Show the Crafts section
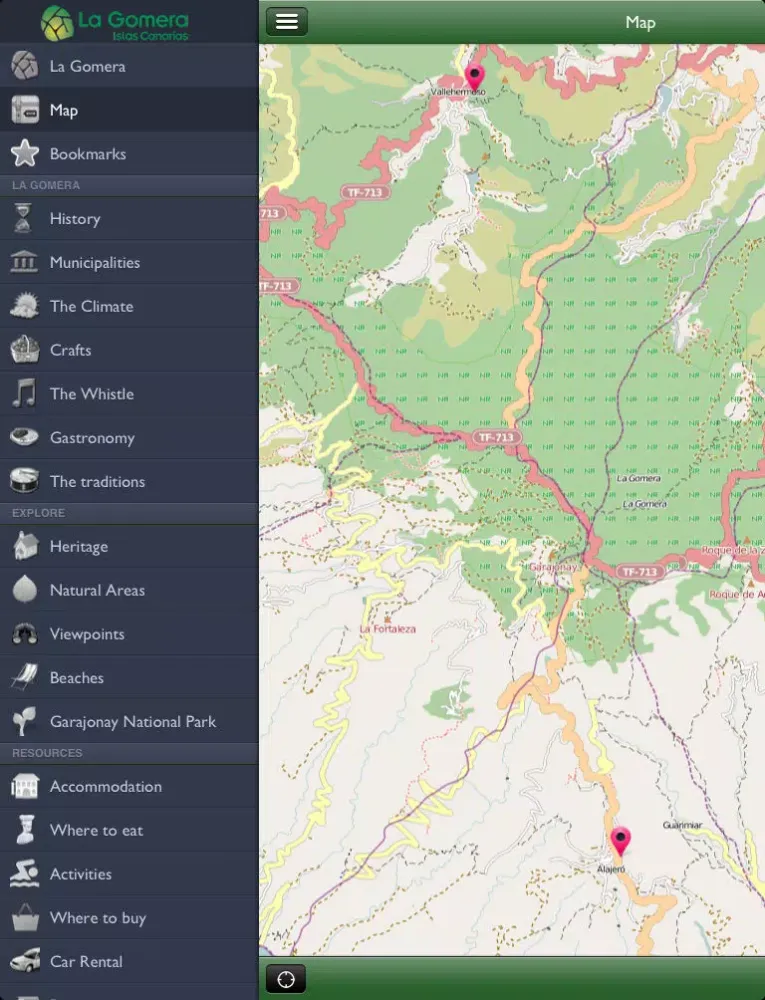765x1000 pixels. pos(129,349)
